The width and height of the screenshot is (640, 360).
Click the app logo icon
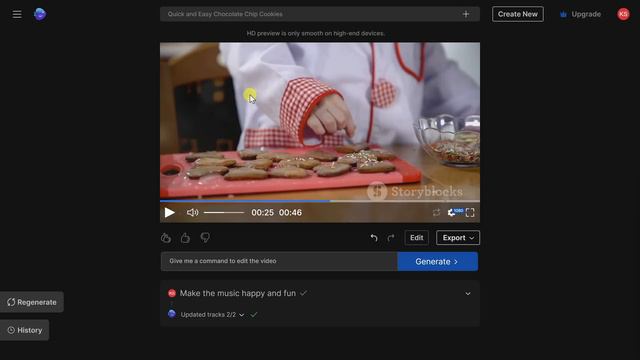(x=40, y=14)
